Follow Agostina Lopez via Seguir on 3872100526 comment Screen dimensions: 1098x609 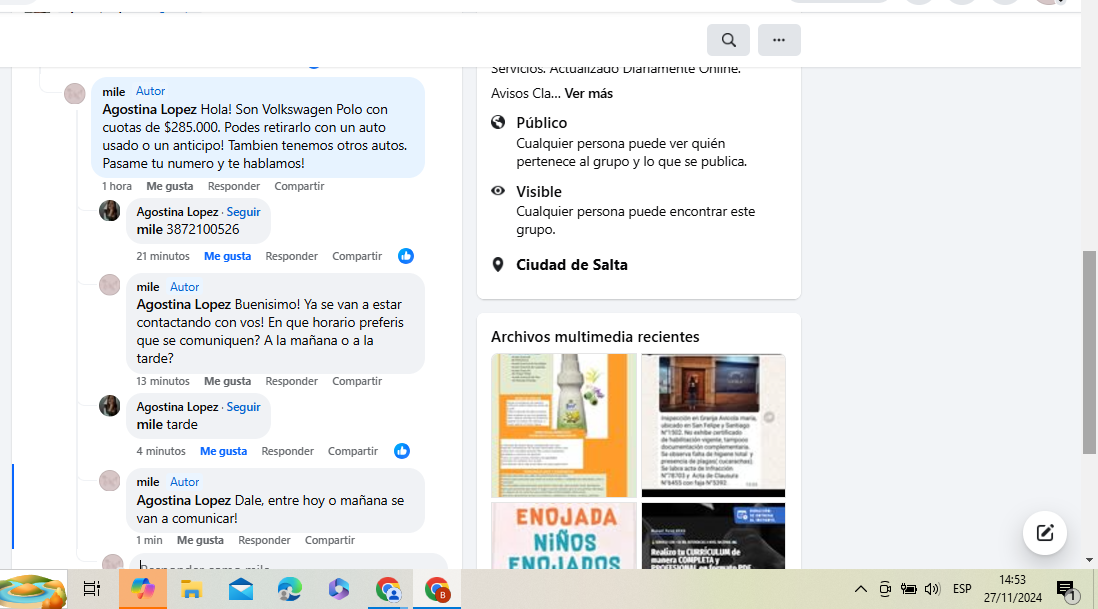243,211
